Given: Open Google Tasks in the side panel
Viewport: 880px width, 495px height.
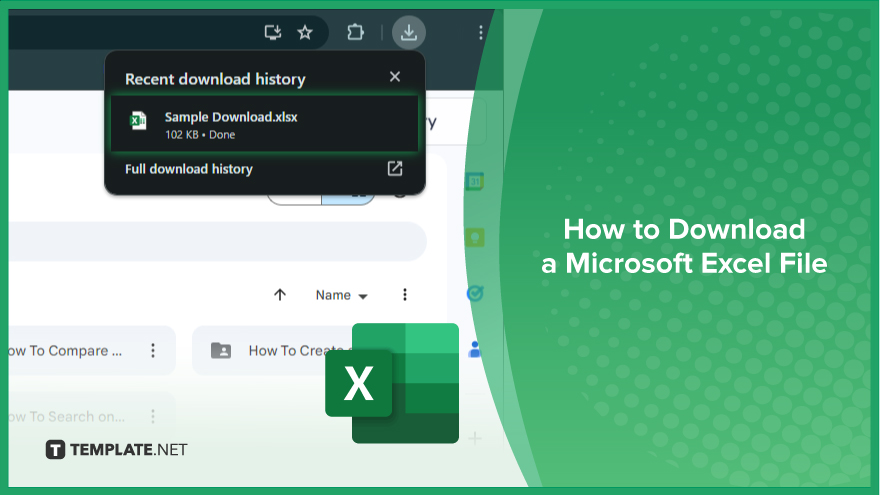Looking at the screenshot, I should tap(475, 294).
